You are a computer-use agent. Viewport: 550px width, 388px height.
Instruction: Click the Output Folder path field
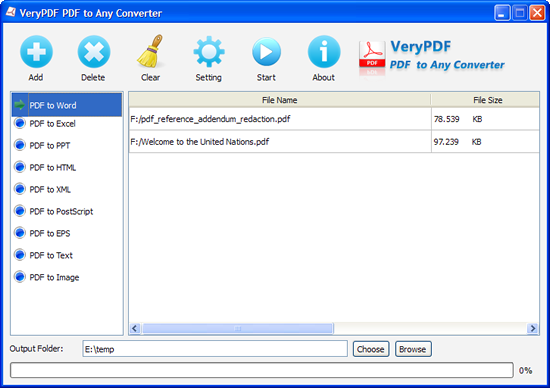point(215,349)
